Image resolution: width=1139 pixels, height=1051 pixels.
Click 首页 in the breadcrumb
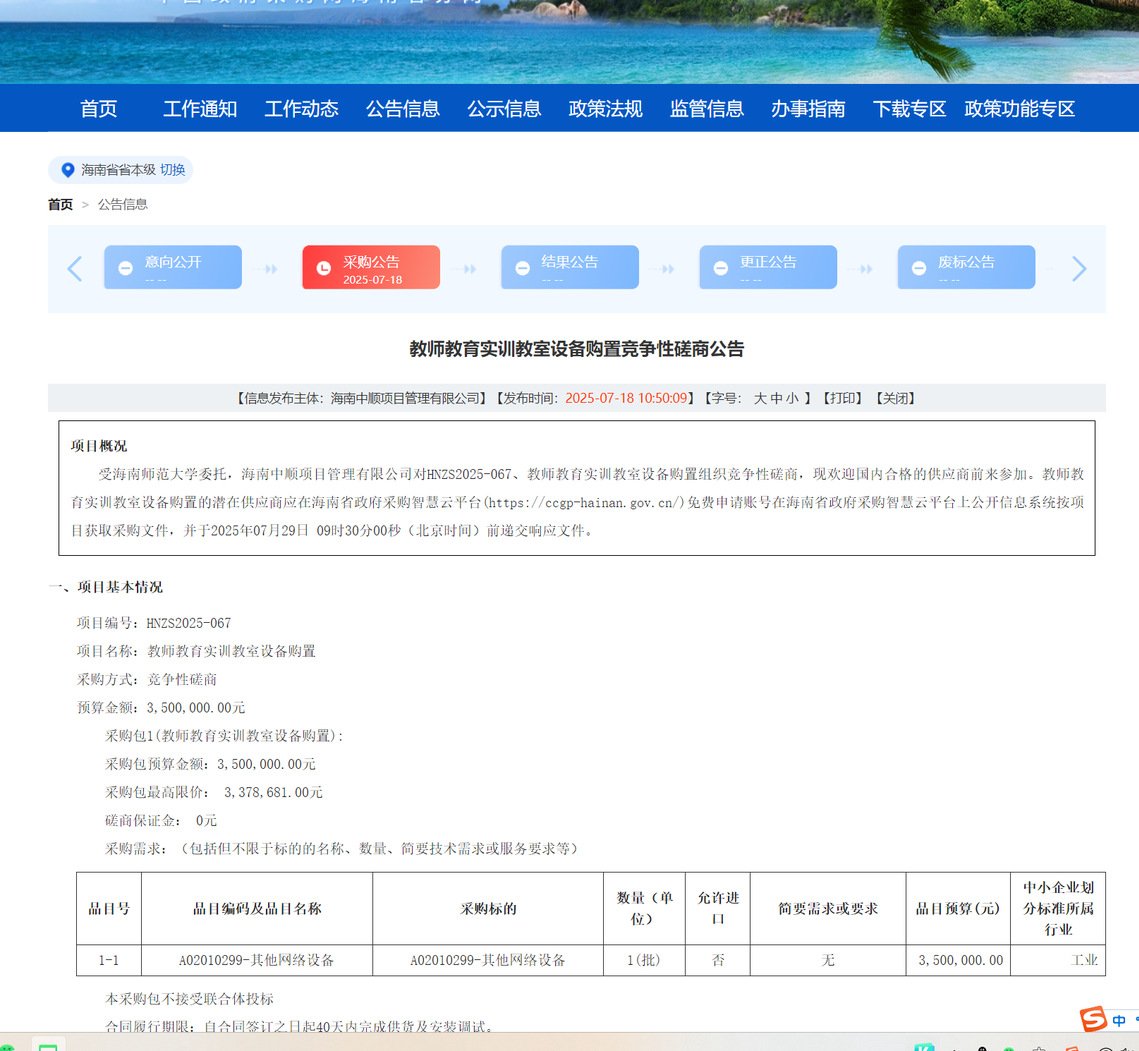click(60, 204)
